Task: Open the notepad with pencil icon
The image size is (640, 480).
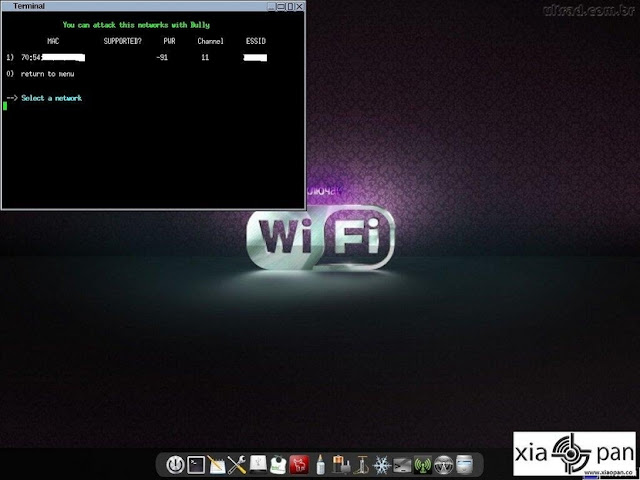Action: [216, 464]
